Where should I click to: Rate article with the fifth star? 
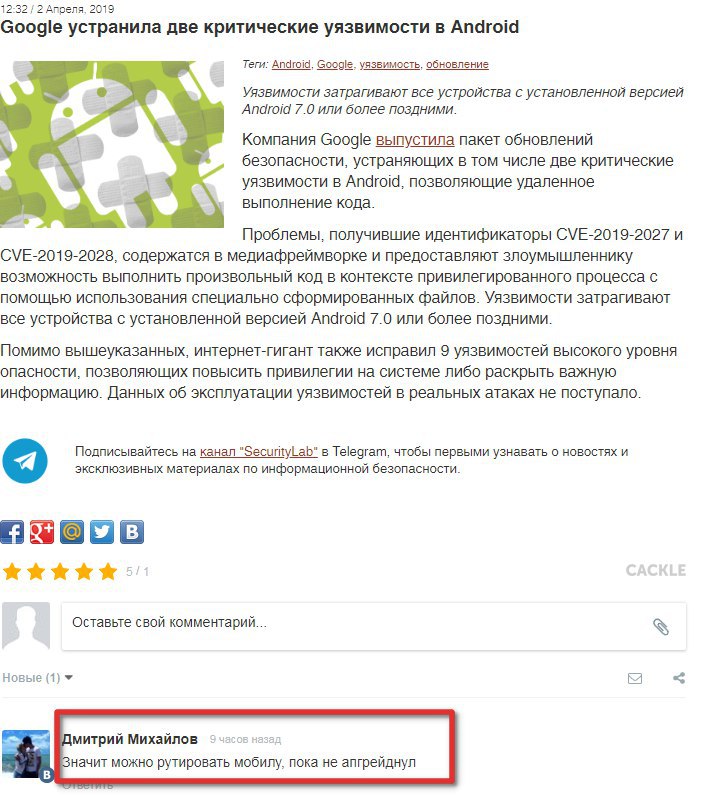(108, 571)
